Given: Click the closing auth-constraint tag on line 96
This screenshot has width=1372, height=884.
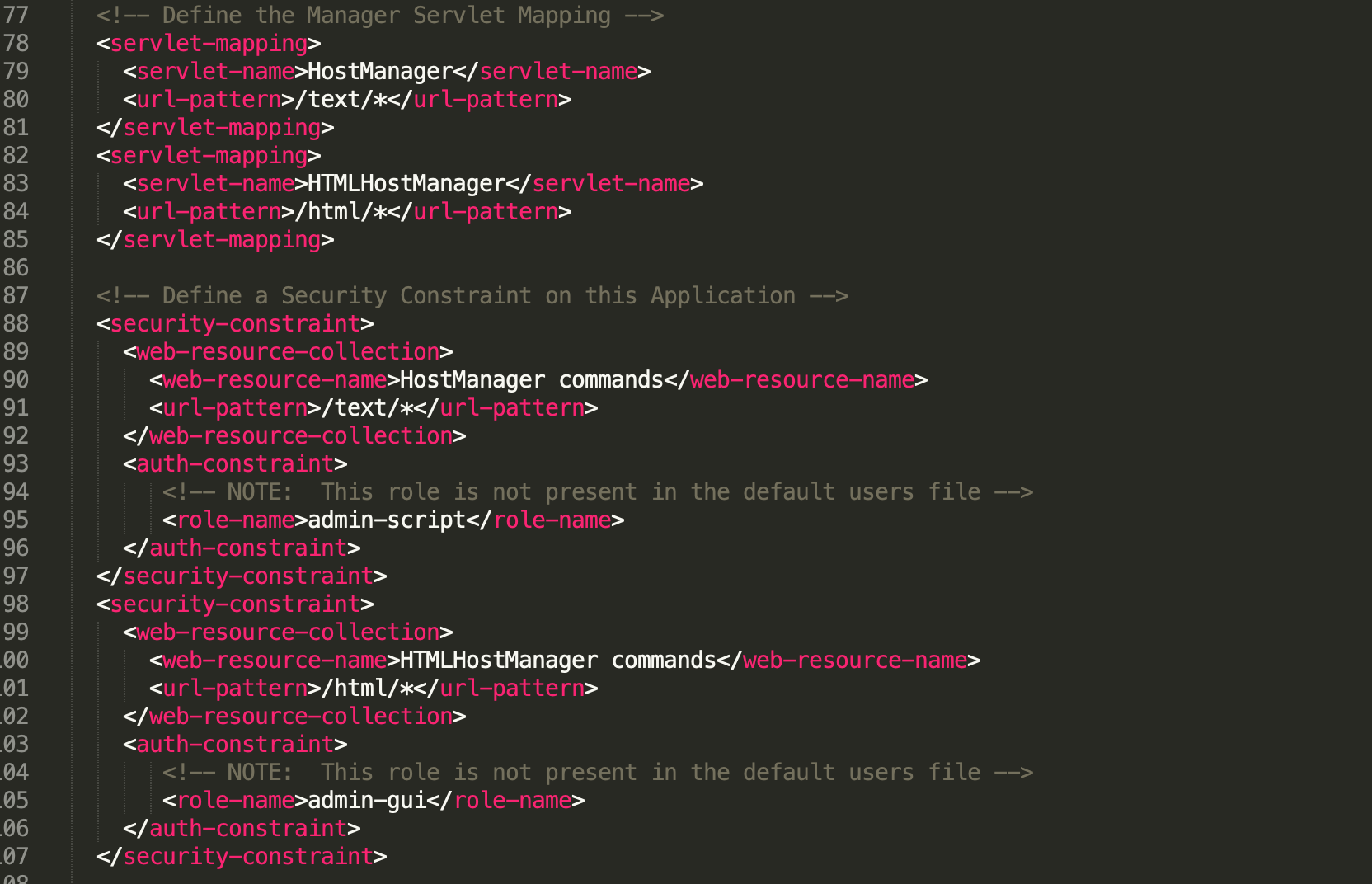Looking at the screenshot, I should pyautogui.click(x=242, y=548).
